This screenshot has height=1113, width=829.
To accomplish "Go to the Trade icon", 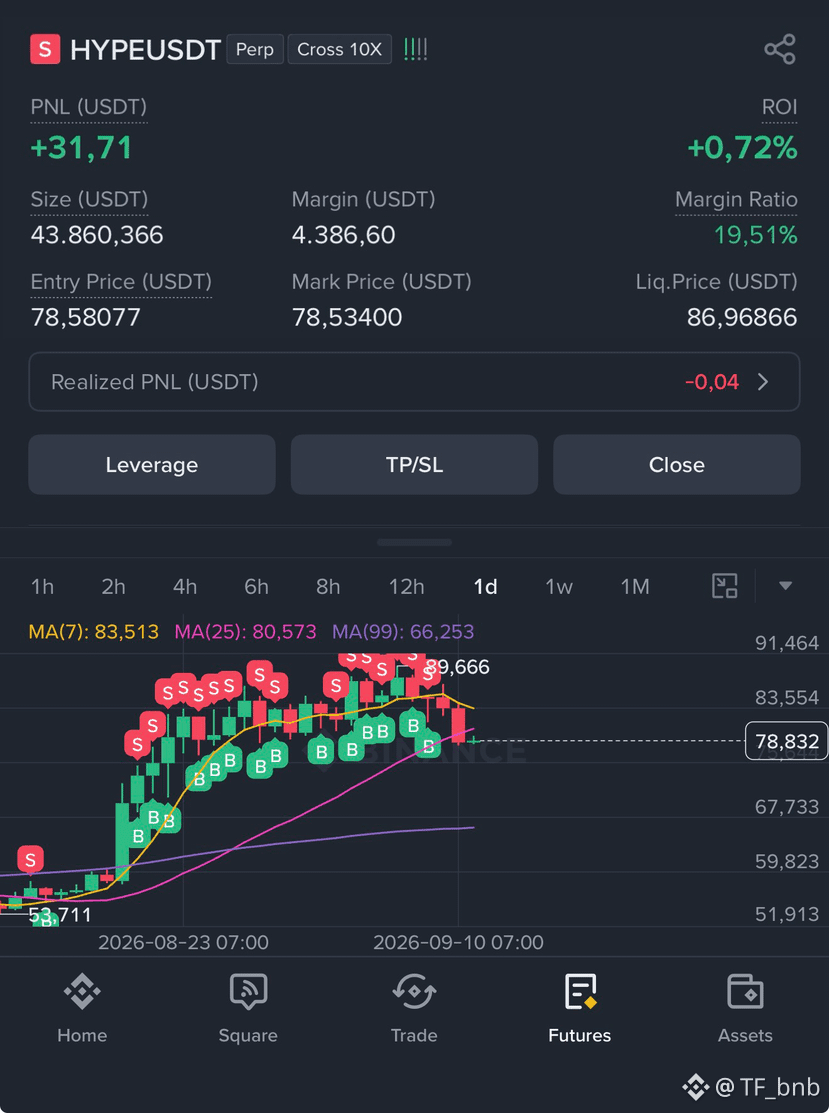I will tap(414, 991).
